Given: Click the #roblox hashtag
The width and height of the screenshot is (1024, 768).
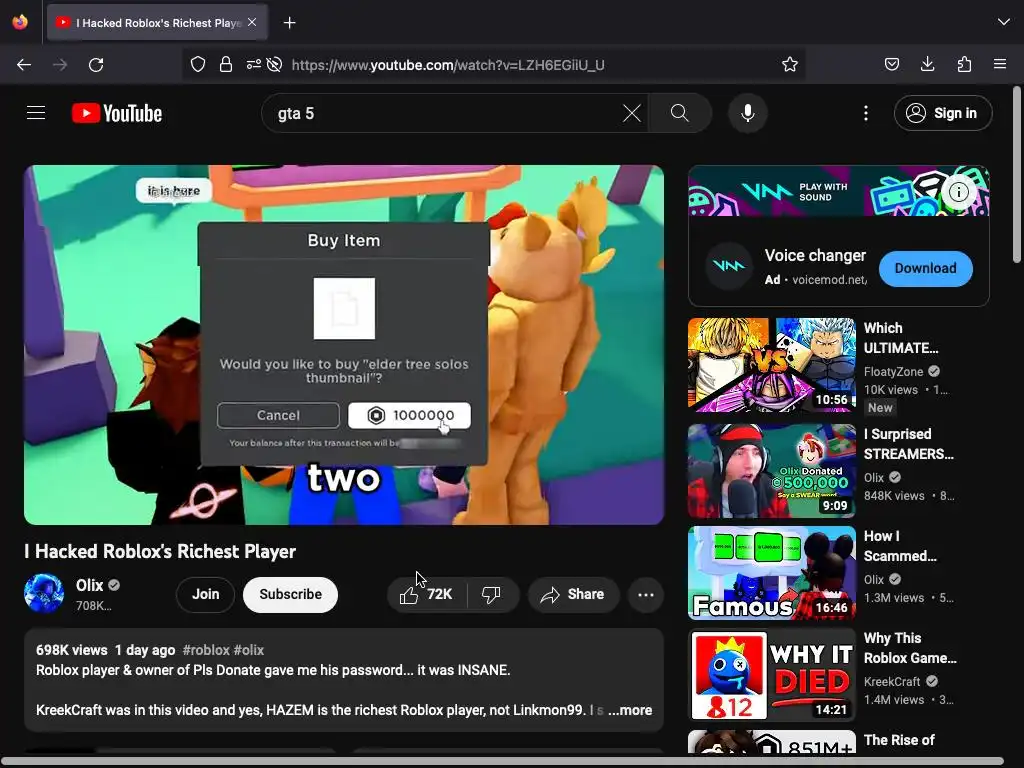Looking at the screenshot, I should pyautogui.click(x=206, y=650).
